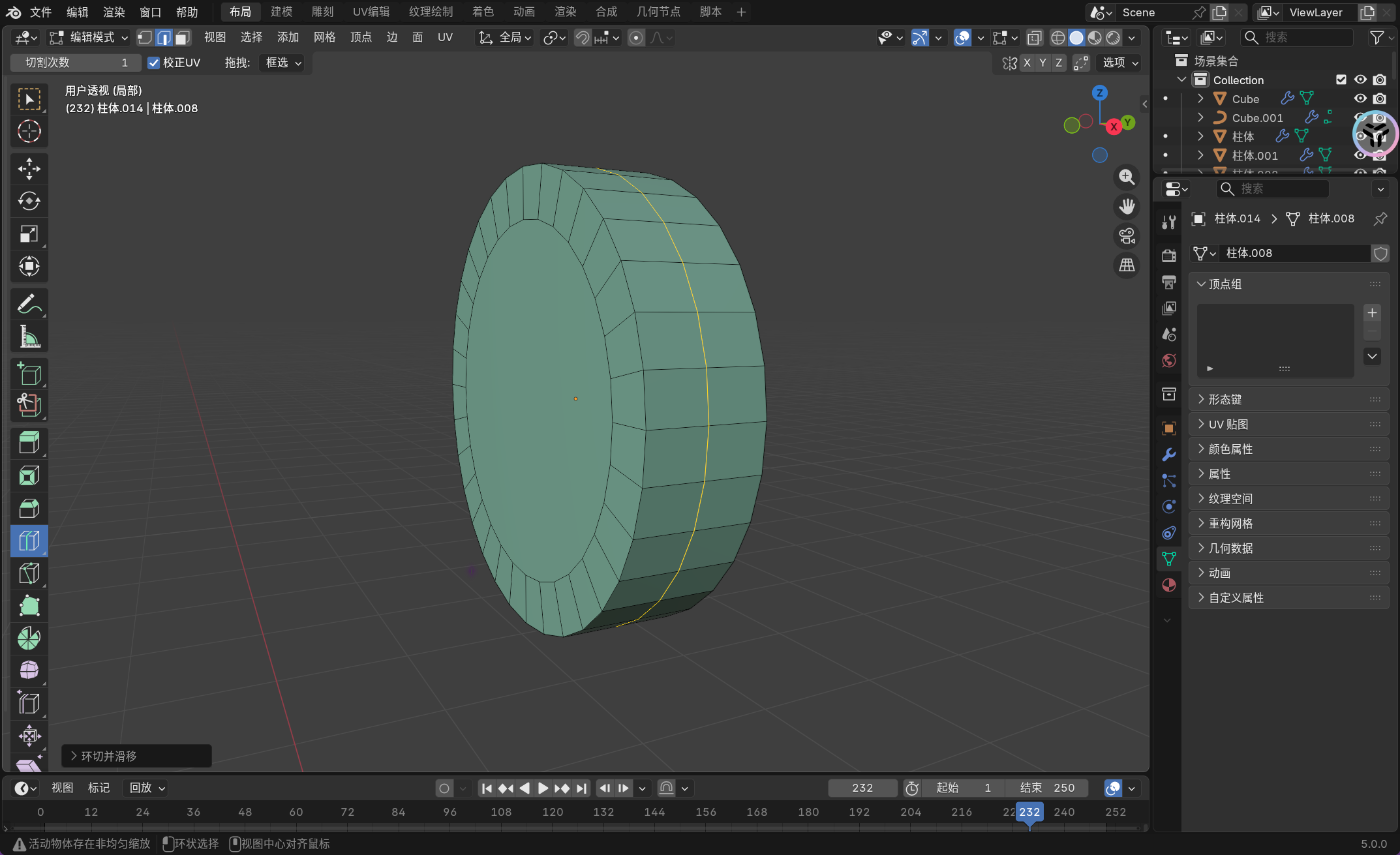Click the Annotate pencil tool
This screenshot has height=855, width=1400.
[29, 304]
